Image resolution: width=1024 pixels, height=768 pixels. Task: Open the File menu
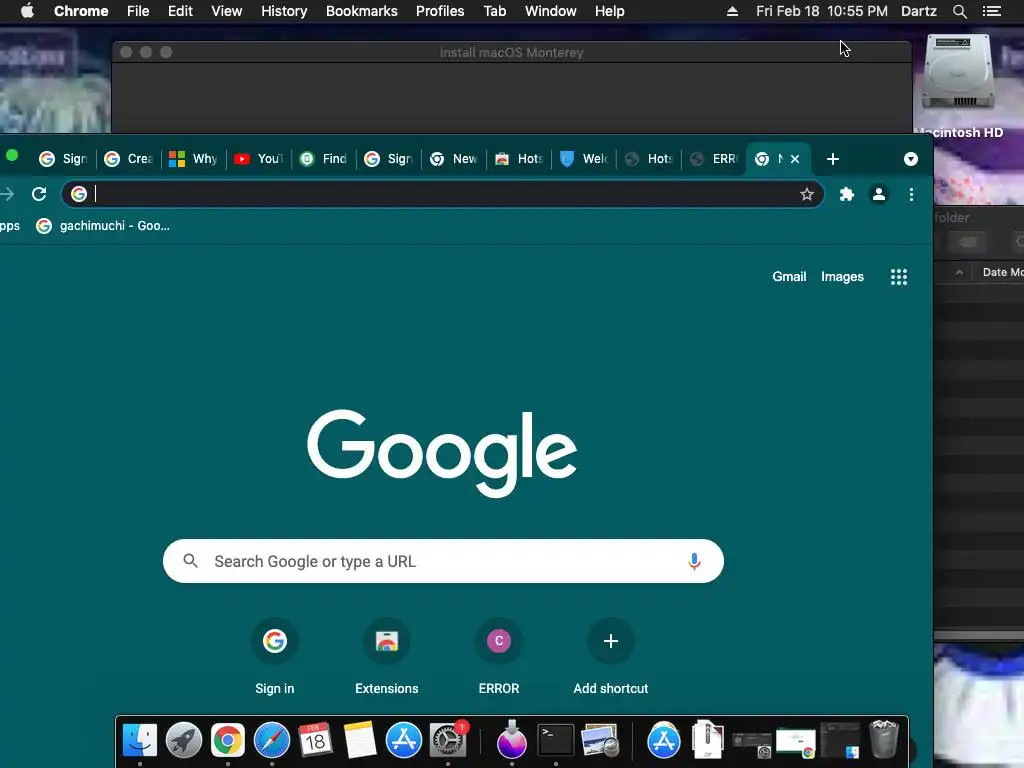tap(138, 11)
